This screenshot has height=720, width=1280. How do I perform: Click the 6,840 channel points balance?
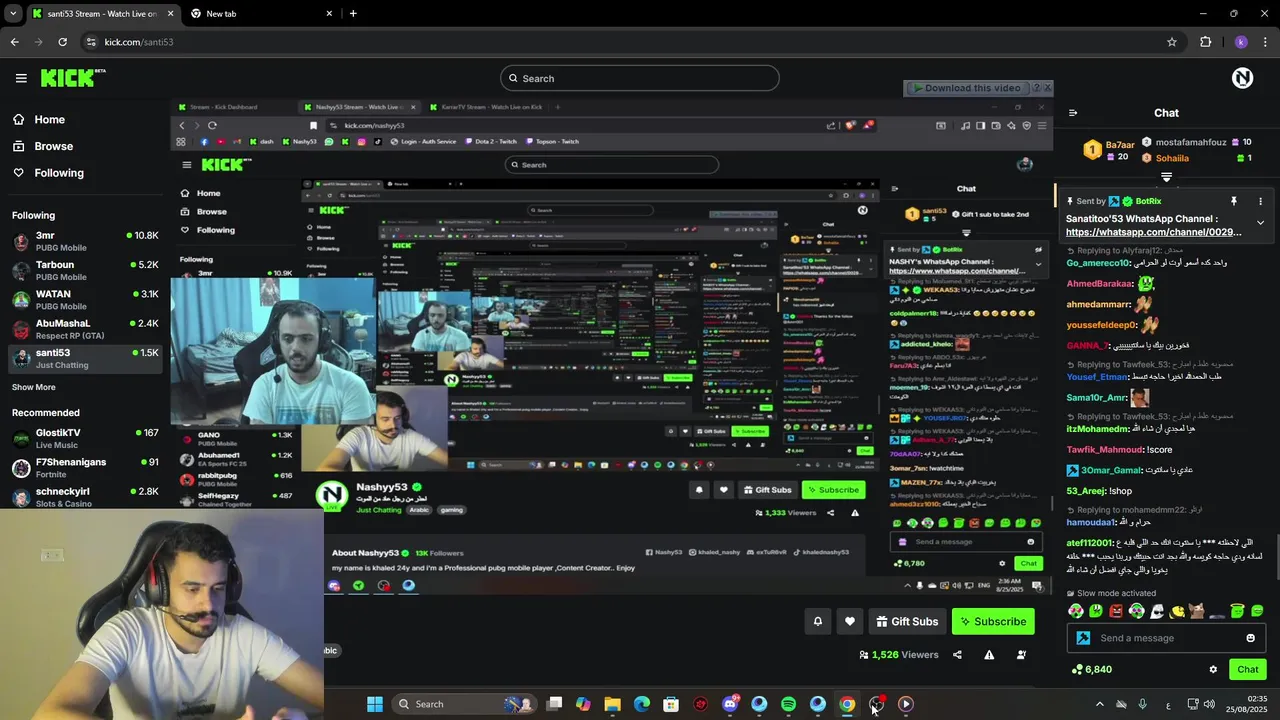(1091, 669)
